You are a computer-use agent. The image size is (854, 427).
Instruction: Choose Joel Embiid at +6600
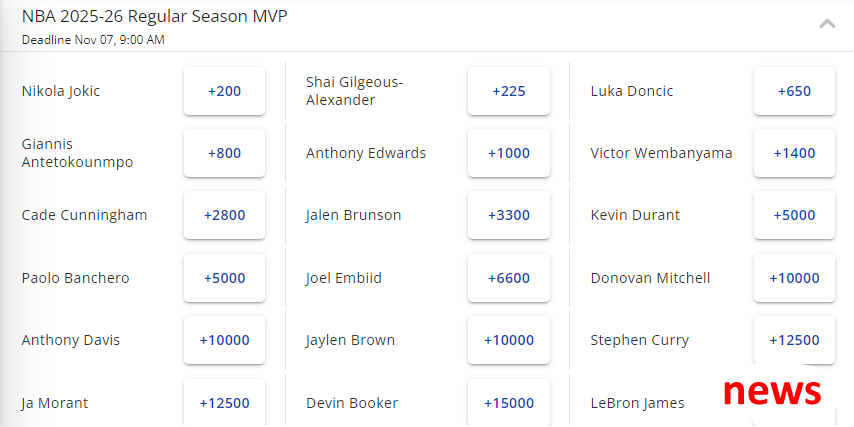click(509, 278)
